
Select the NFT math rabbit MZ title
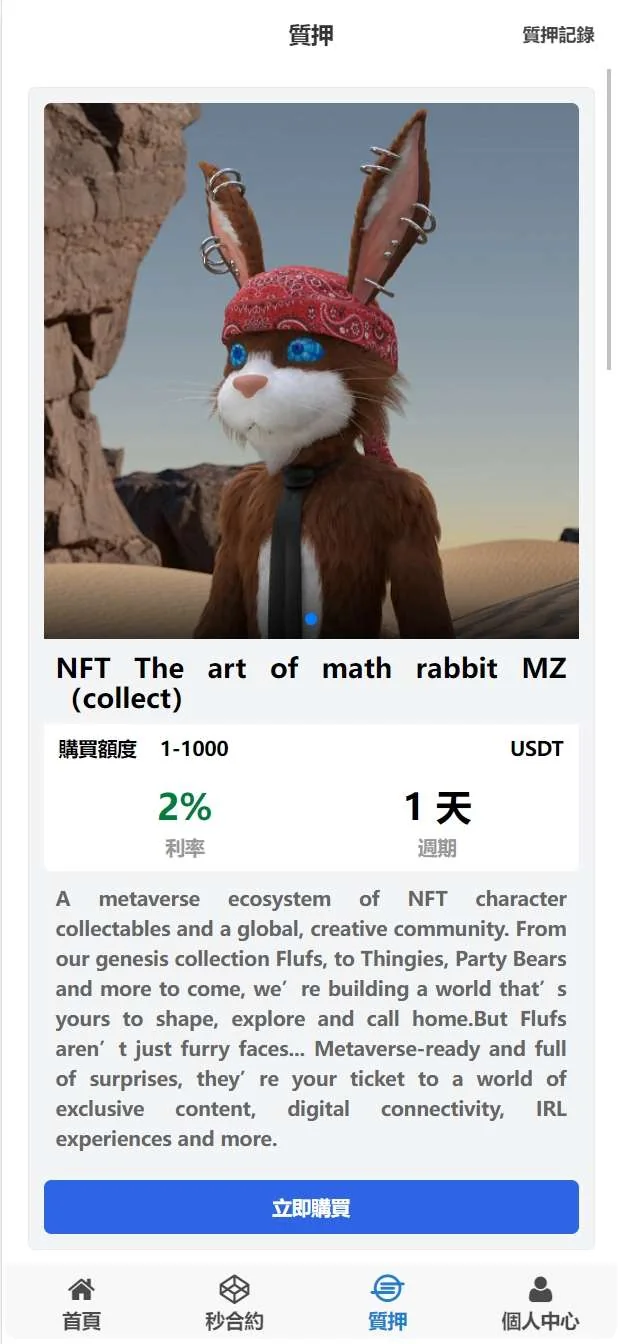coord(311,683)
